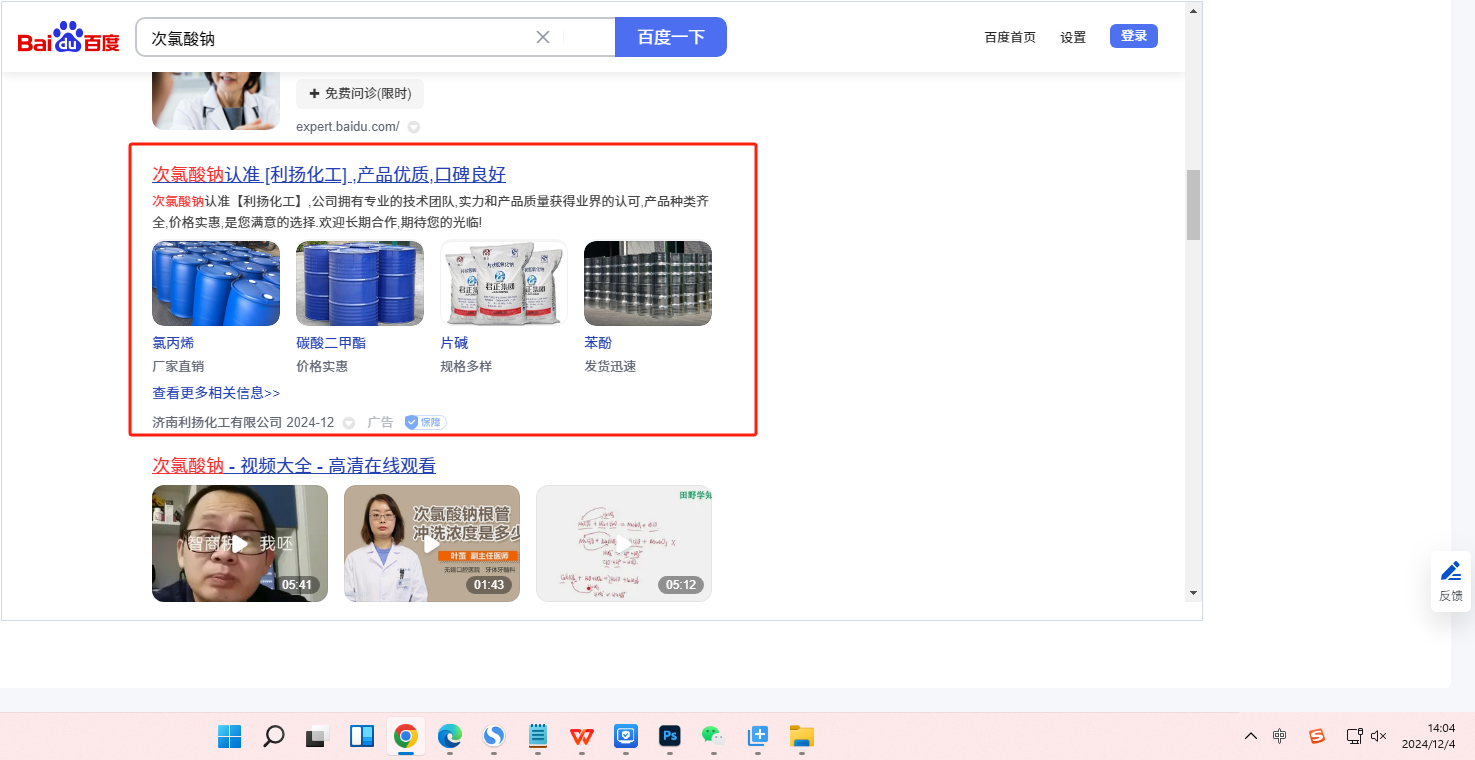
Task: Open the 设置 menu
Action: pos(1073,38)
